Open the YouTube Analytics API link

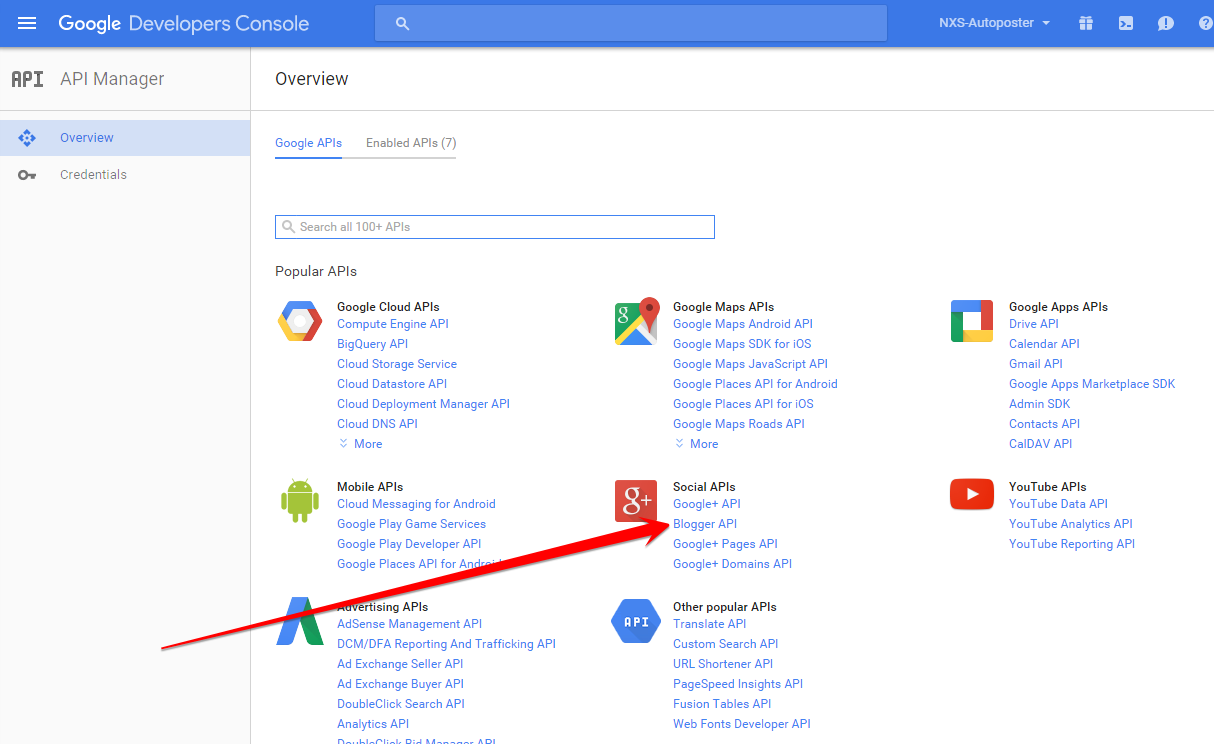(x=1071, y=524)
